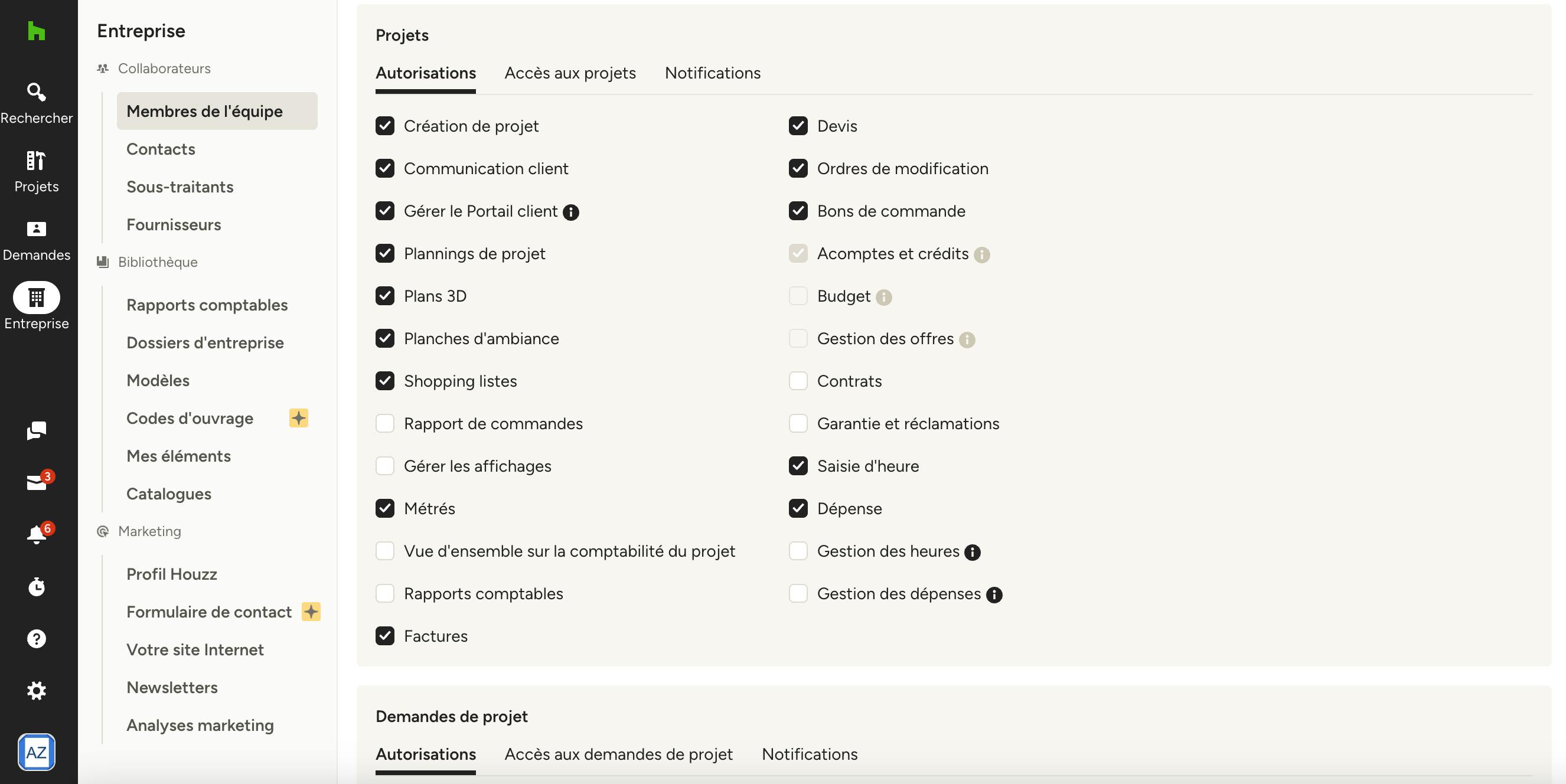Image resolution: width=1566 pixels, height=784 pixels.
Task: Open the settings gear icon
Action: (37, 690)
